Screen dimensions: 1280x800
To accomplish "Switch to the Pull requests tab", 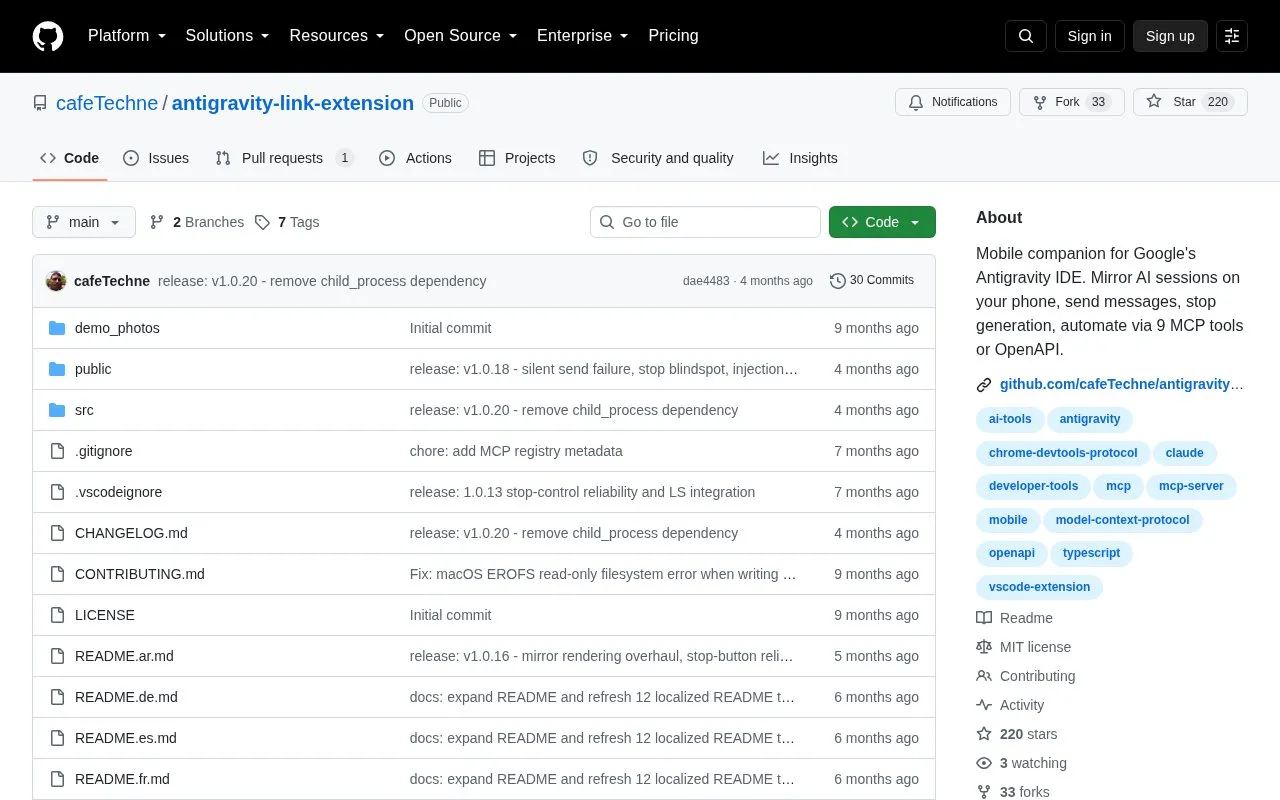I will click(284, 158).
